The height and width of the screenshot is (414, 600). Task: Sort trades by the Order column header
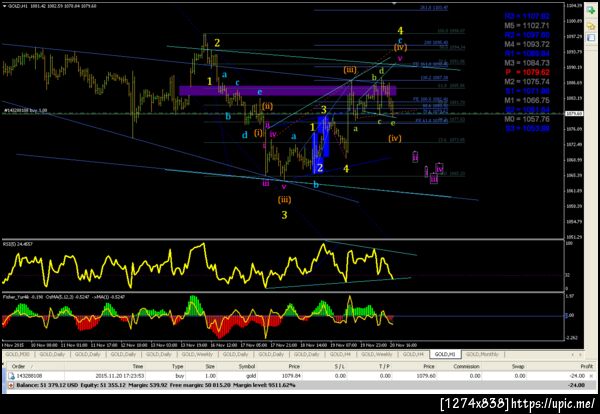18,367
